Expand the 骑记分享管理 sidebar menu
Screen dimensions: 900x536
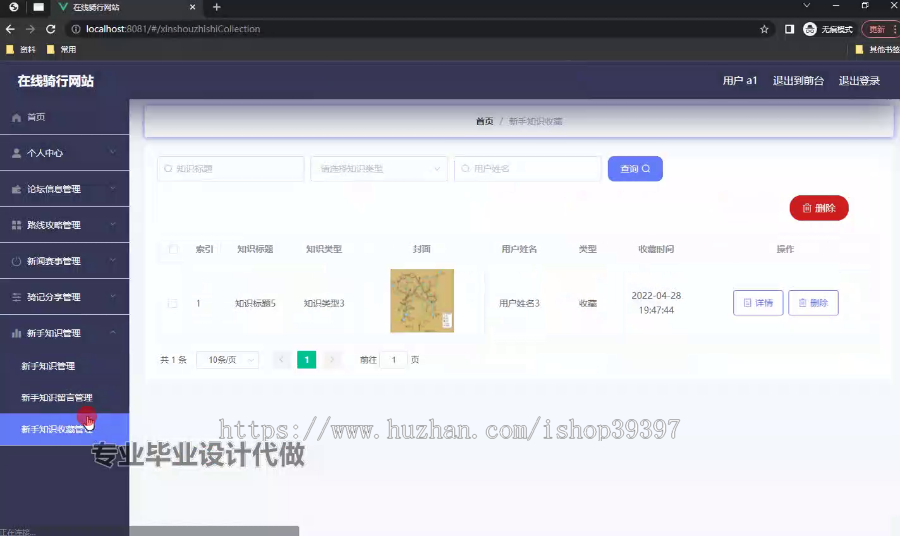(64, 297)
